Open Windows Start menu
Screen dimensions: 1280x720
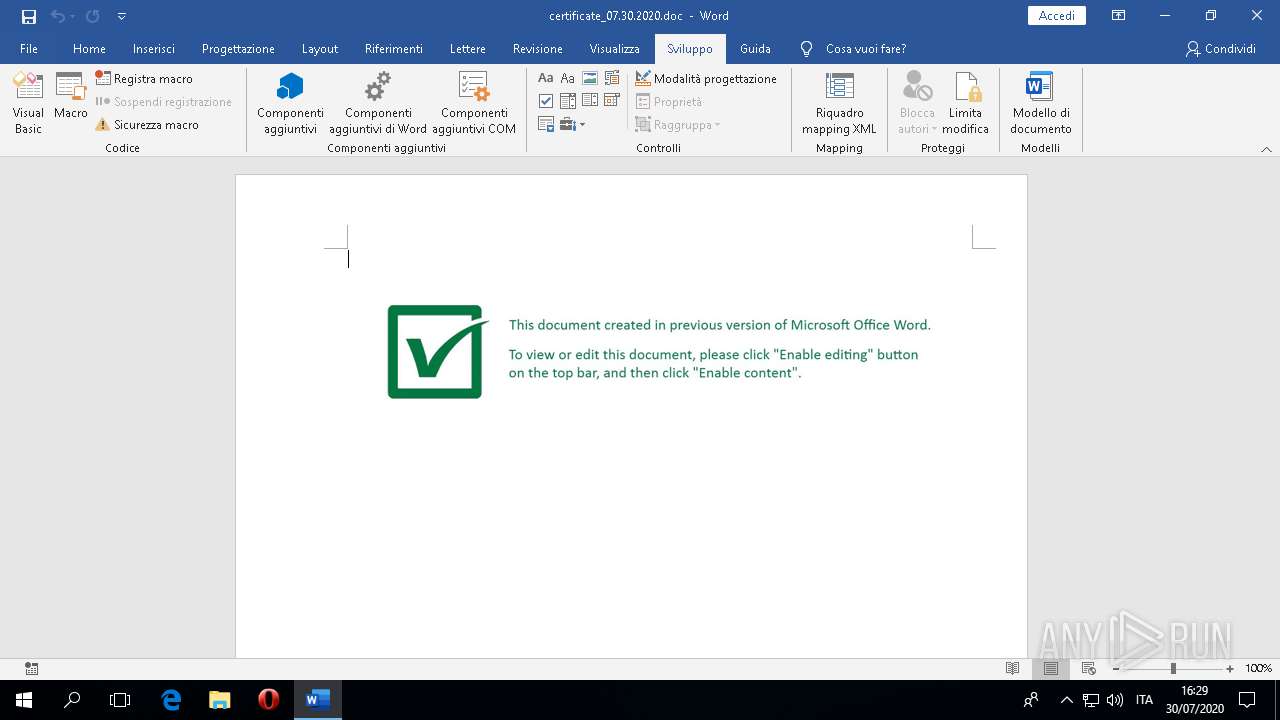pyautogui.click(x=24, y=700)
